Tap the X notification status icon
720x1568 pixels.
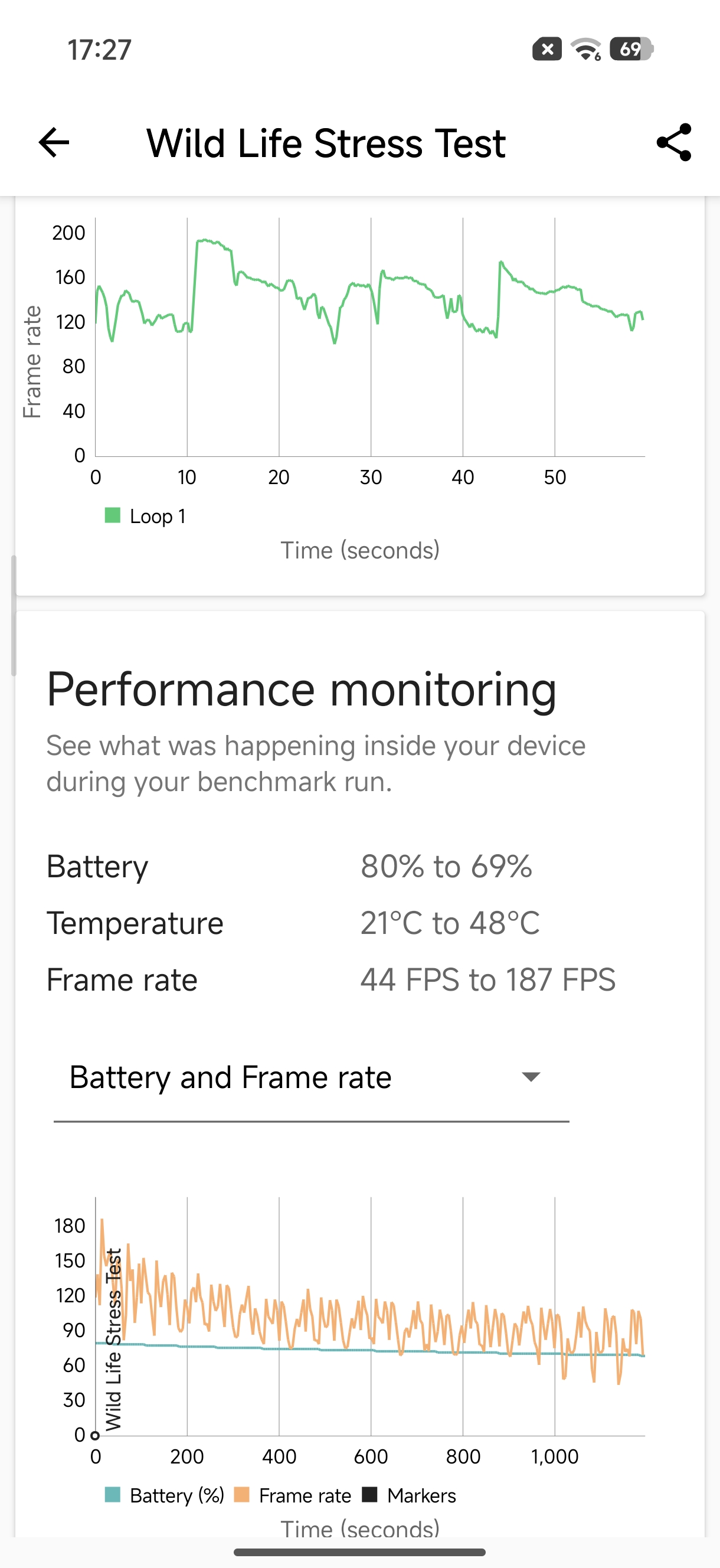click(x=546, y=50)
